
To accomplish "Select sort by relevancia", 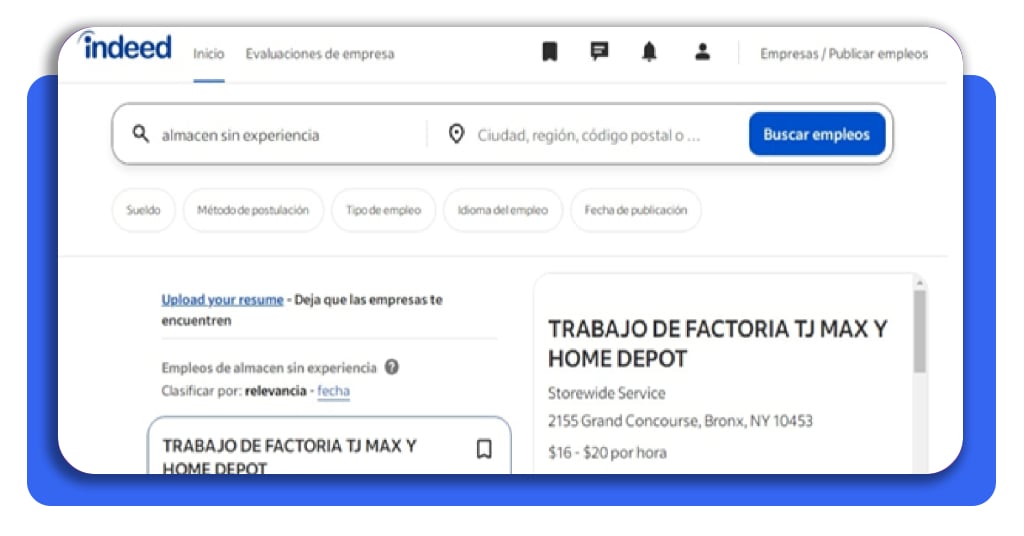I will tap(276, 391).
